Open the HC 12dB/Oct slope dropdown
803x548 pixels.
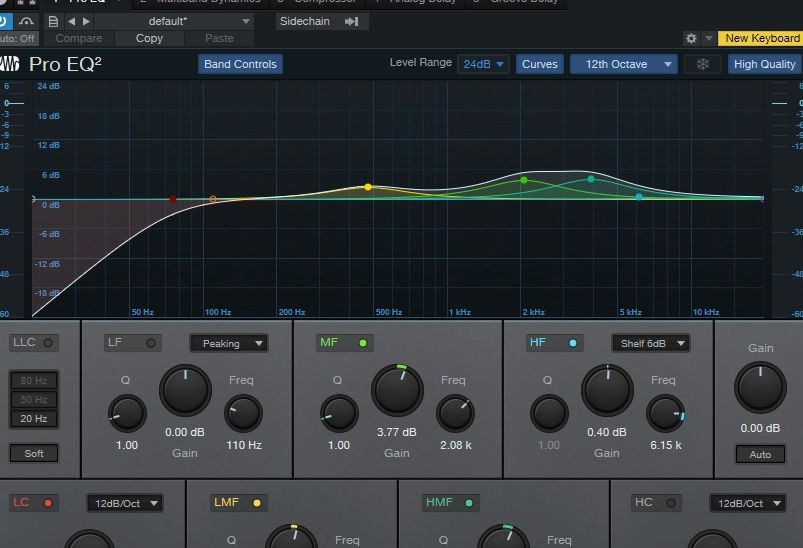click(x=747, y=503)
